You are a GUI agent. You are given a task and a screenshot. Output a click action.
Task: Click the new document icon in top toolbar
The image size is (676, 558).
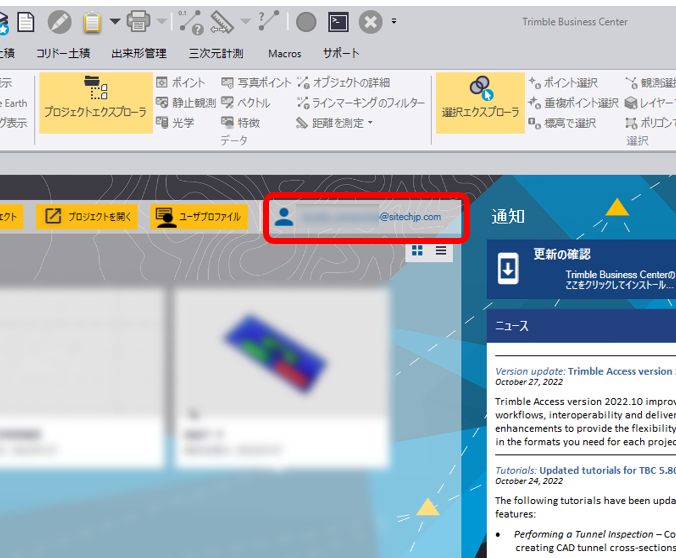click(26, 21)
